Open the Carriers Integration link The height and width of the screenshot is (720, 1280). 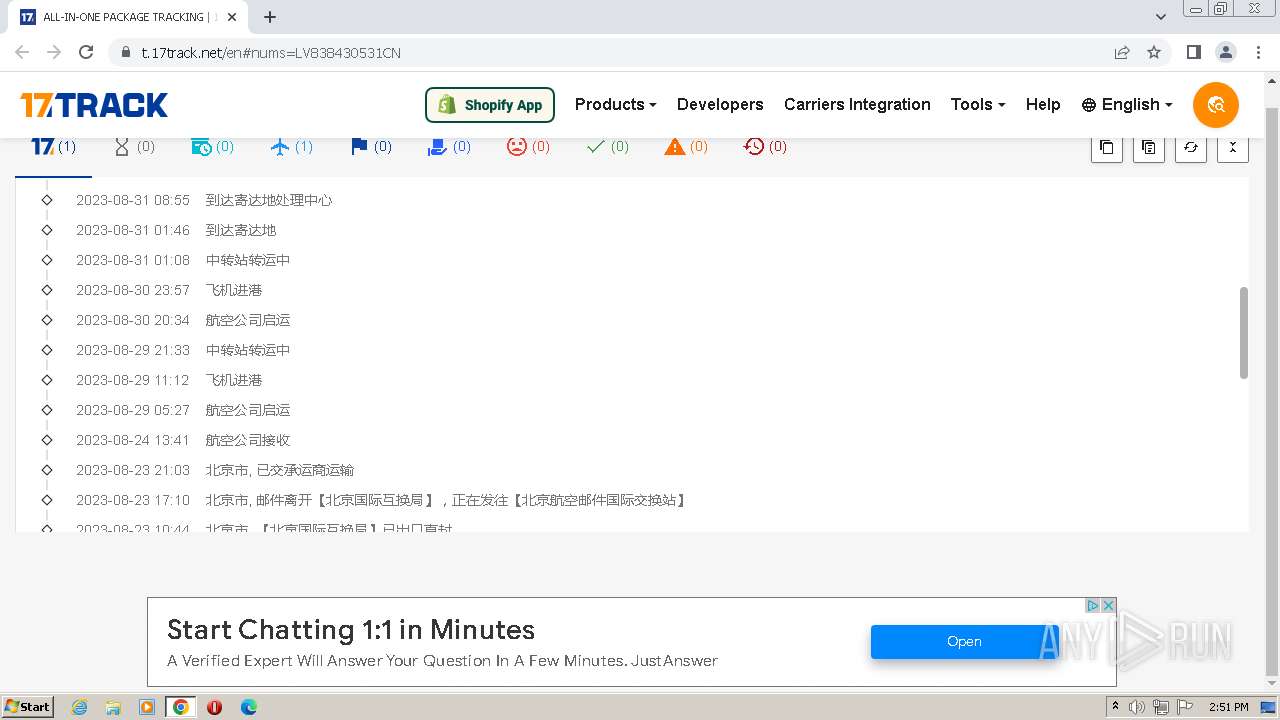(857, 104)
